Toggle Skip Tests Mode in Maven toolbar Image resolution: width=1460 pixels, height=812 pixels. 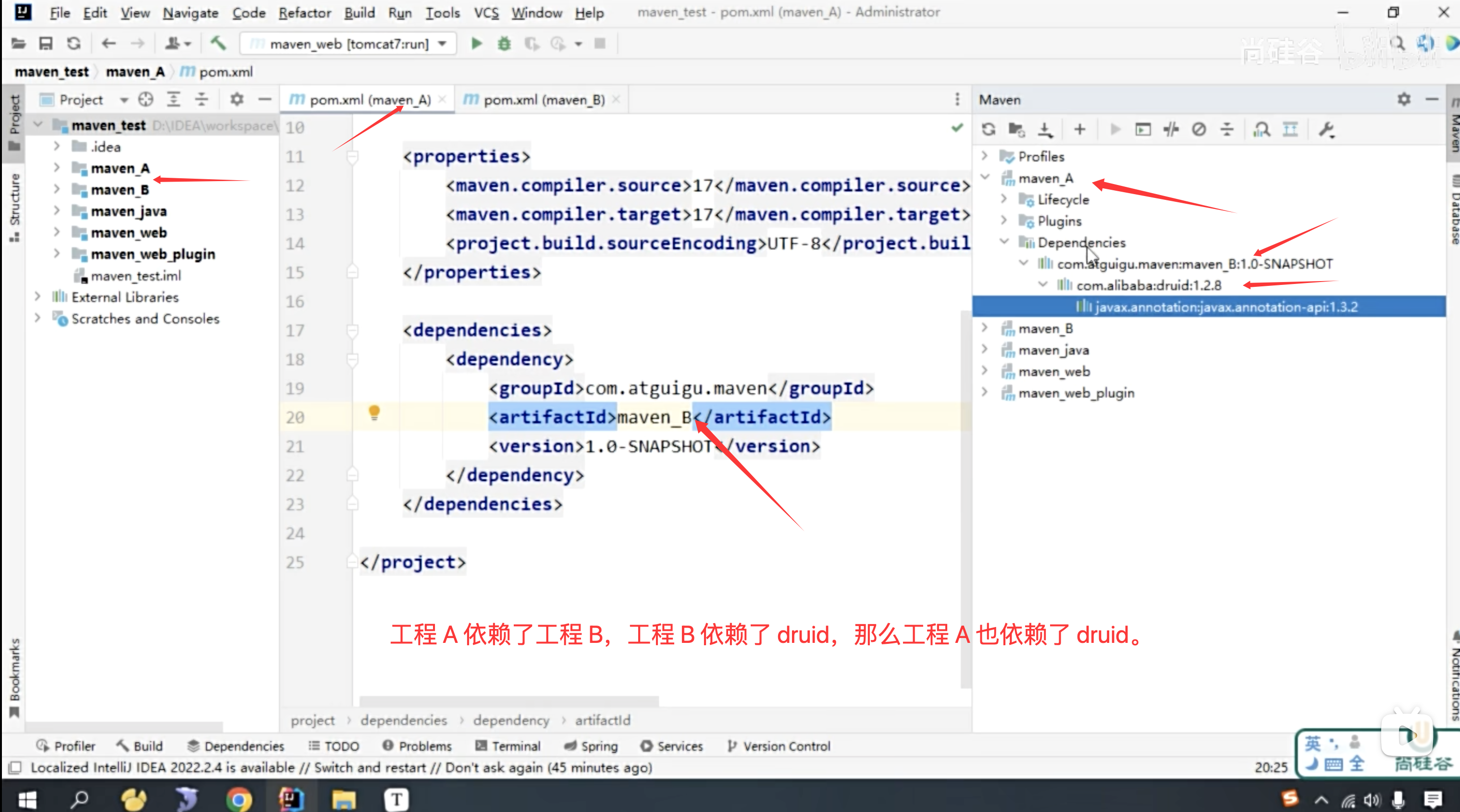tap(1199, 130)
